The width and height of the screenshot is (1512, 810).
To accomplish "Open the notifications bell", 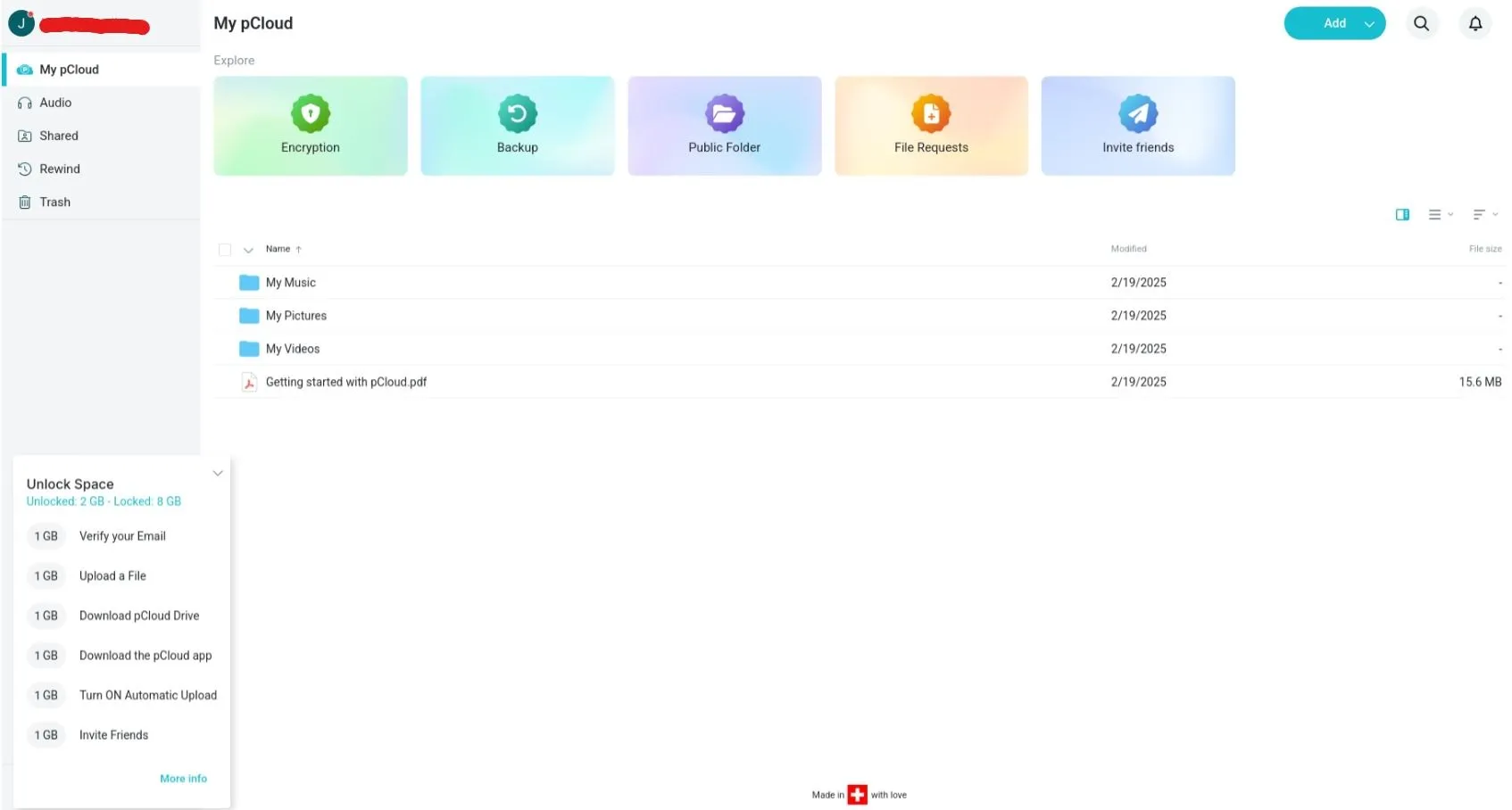I will click(1475, 23).
